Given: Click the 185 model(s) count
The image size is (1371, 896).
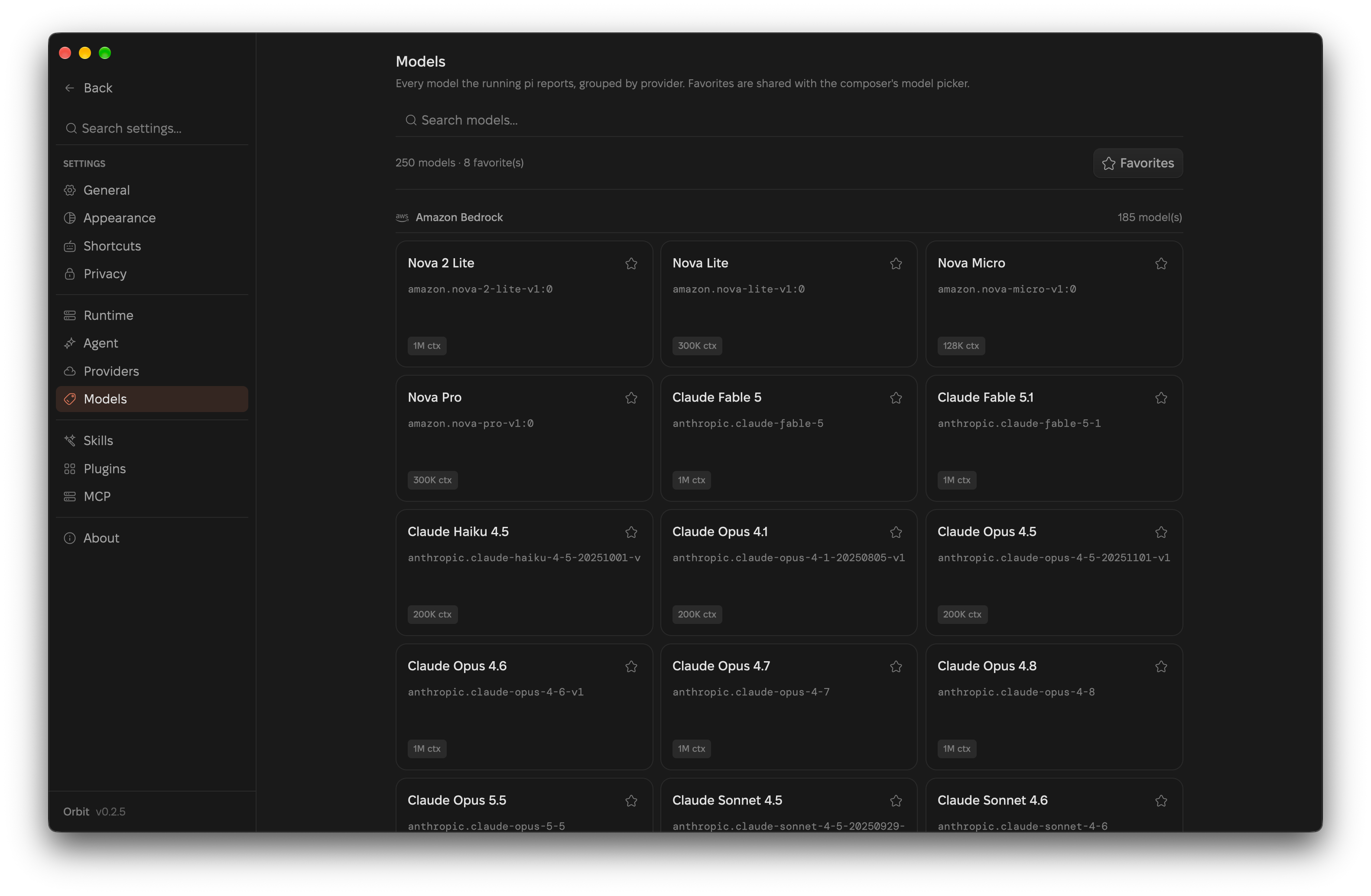Looking at the screenshot, I should (x=1149, y=217).
